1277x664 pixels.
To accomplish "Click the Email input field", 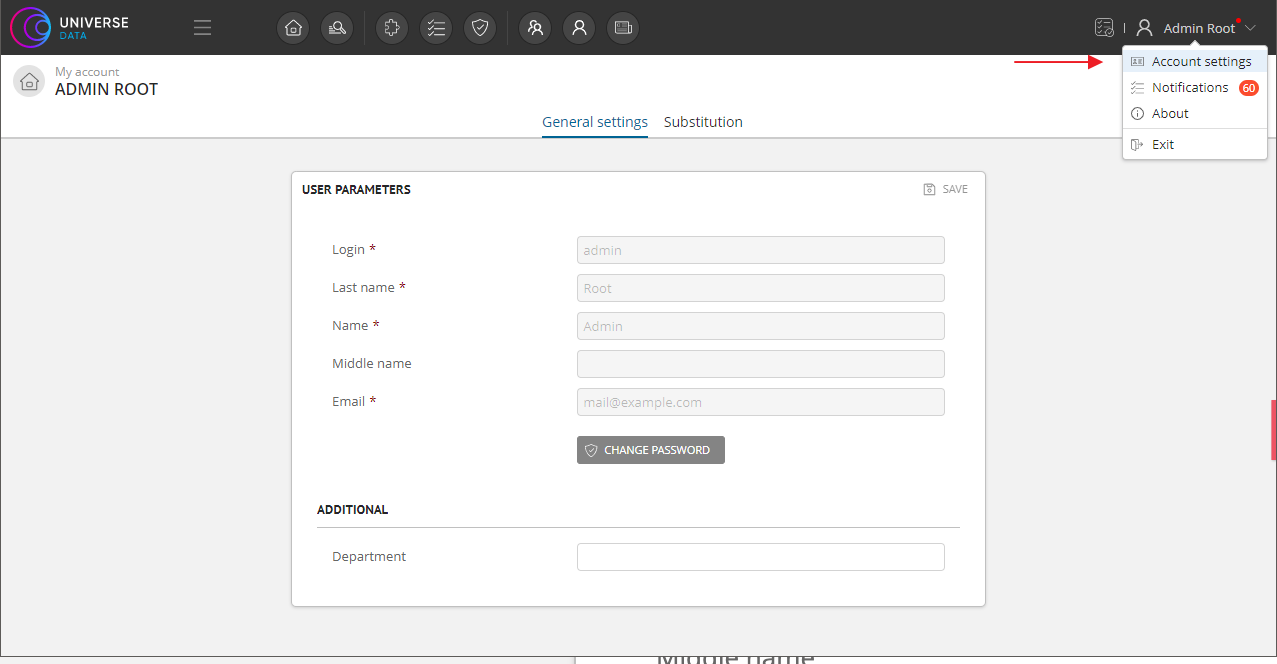I will [761, 402].
